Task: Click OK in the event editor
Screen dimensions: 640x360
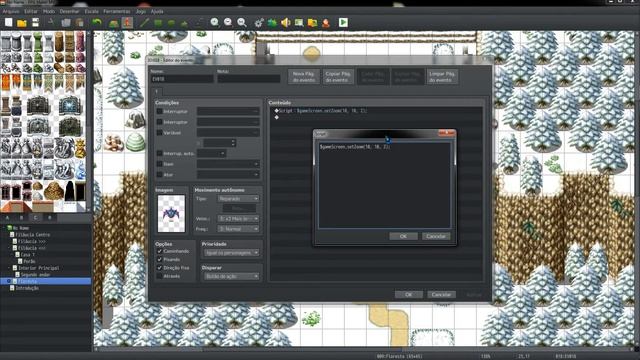Action: 409,294
